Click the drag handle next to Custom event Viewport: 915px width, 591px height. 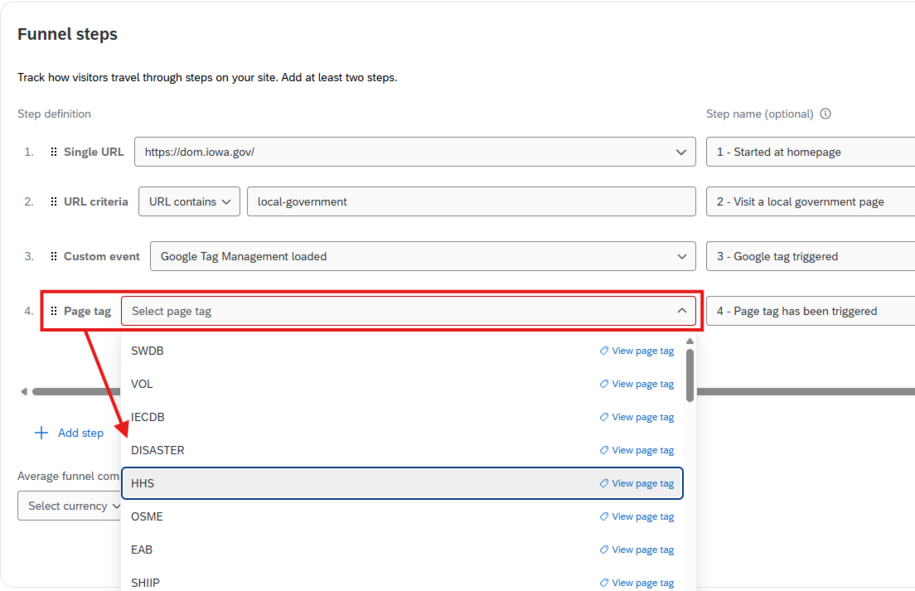pyautogui.click(x=55, y=256)
